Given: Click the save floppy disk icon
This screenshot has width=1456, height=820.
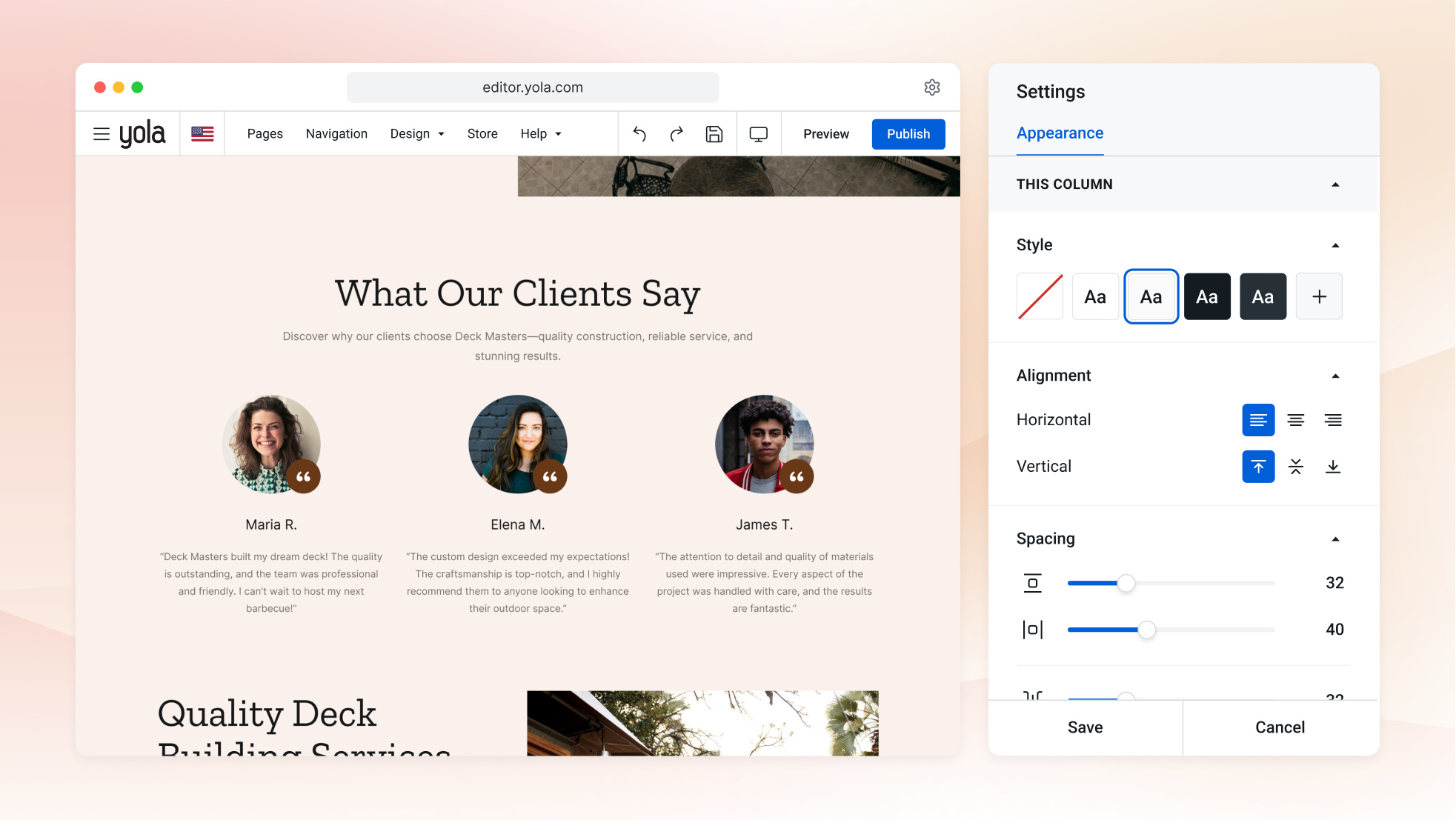Looking at the screenshot, I should [714, 134].
